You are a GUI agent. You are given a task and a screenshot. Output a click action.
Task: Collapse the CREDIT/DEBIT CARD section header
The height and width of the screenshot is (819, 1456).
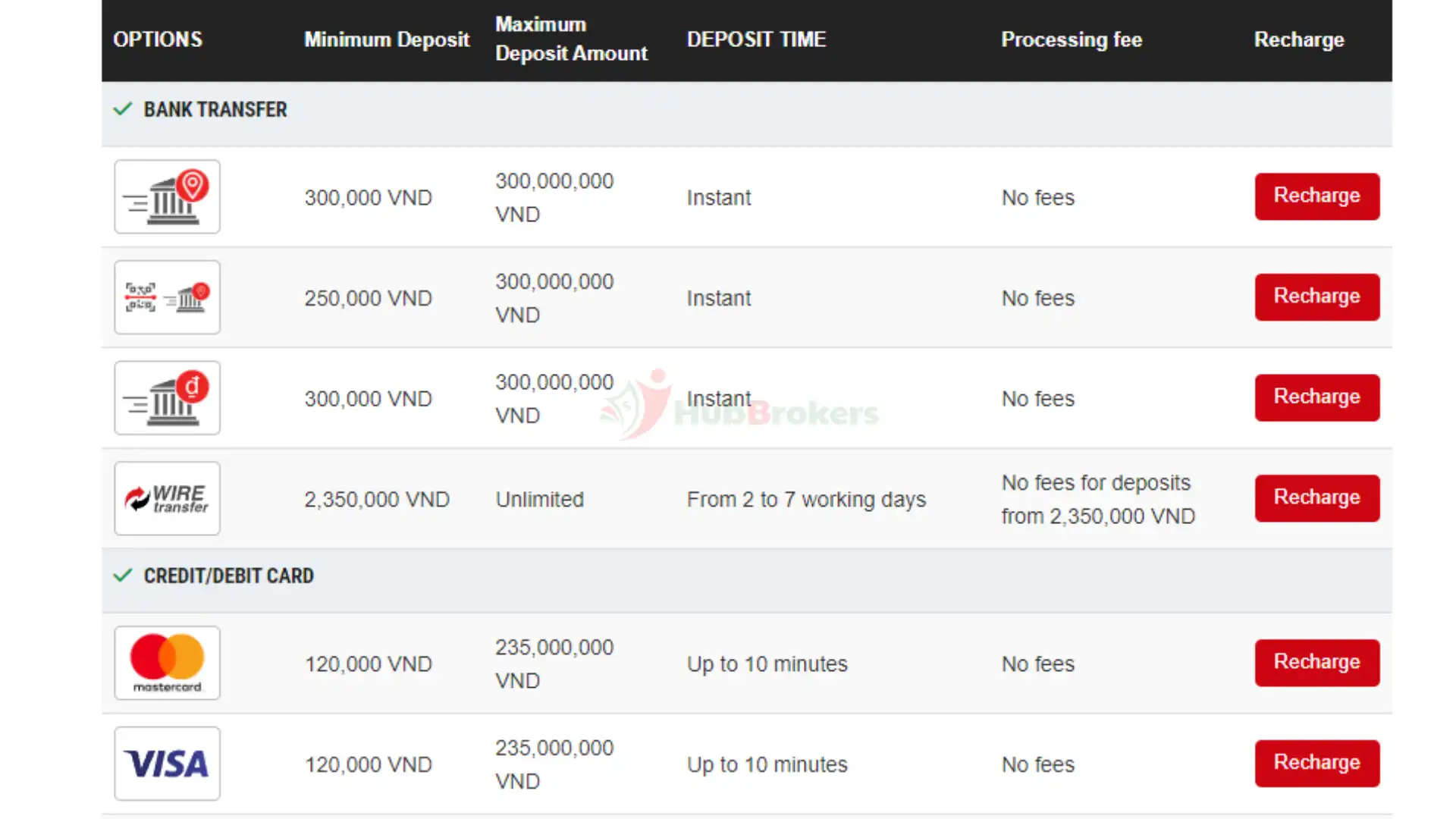click(x=228, y=576)
